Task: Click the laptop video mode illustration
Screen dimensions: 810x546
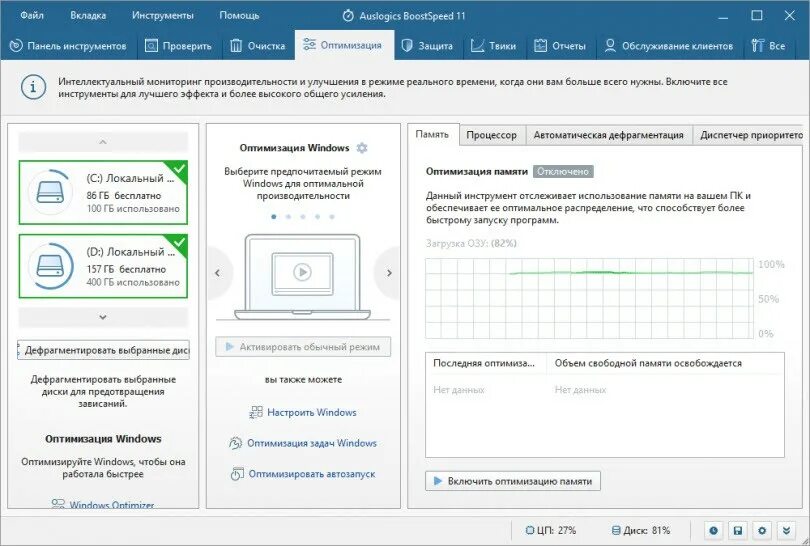Action: coord(303,277)
